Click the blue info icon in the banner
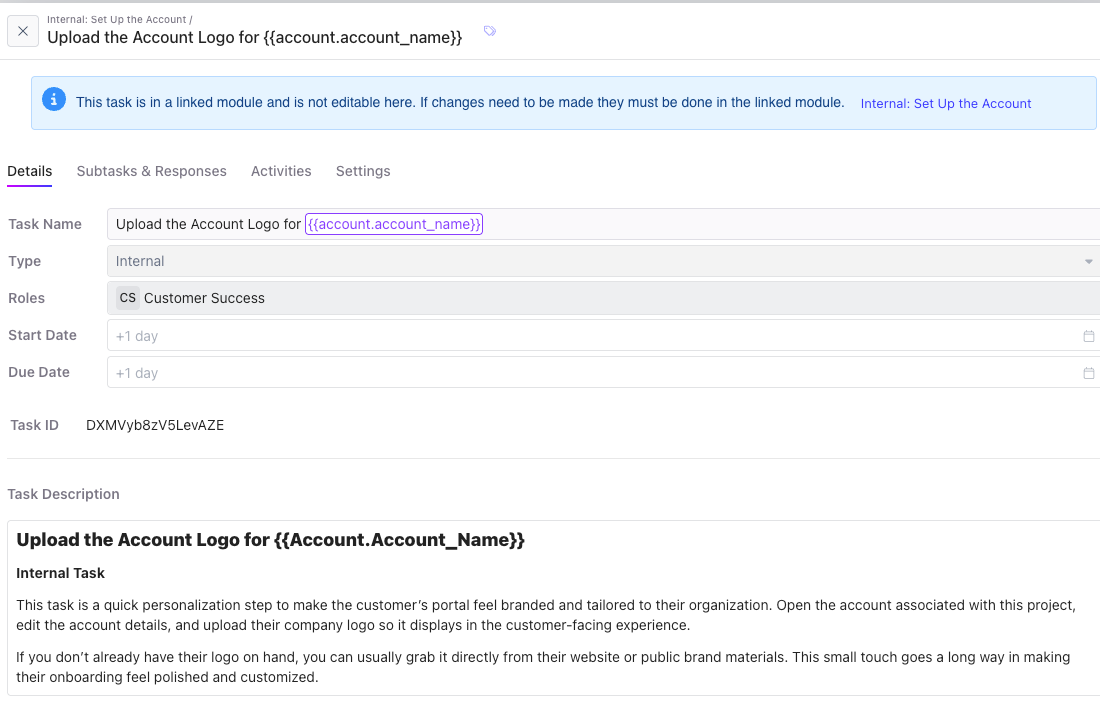The image size is (1100, 704). point(54,101)
